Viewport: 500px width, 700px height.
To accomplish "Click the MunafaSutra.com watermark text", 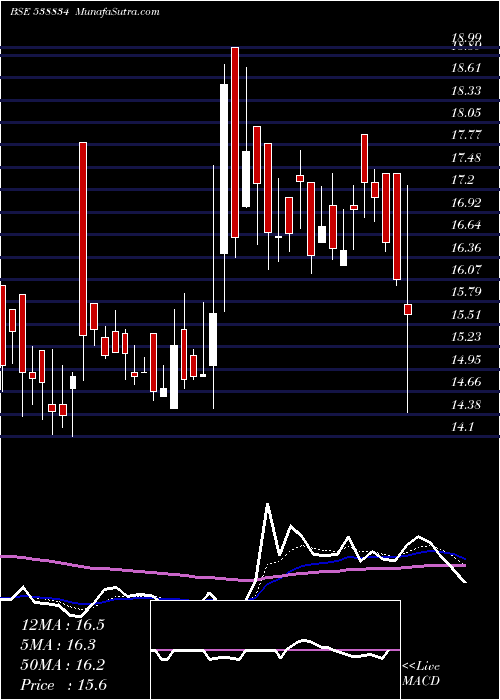I will 118,12.
